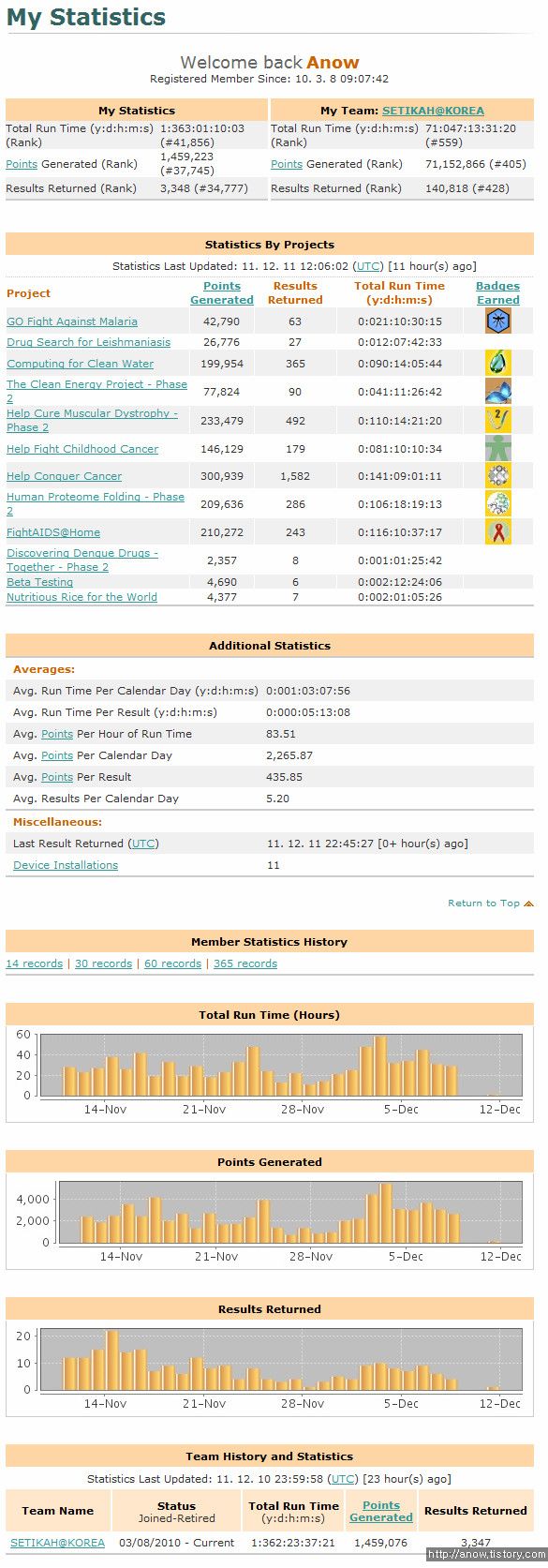548x1568 pixels.
Task: Click the Return to Top link text
Action: click(x=483, y=903)
